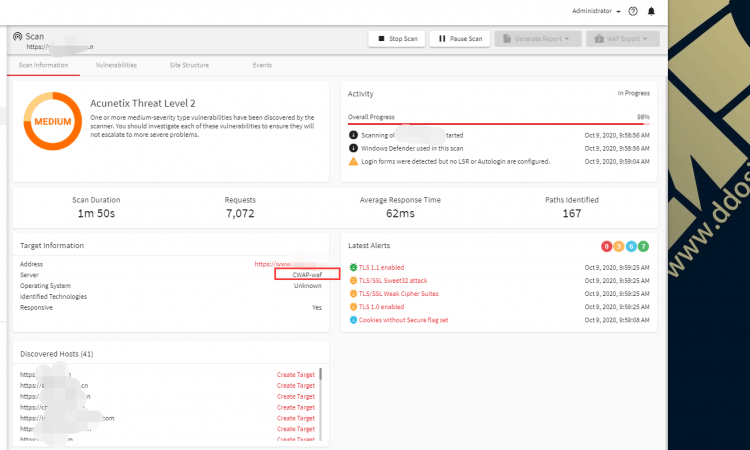Click the info icon beside Scanning started event
Image resolution: width=750 pixels, height=450 pixels.
click(x=353, y=135)
